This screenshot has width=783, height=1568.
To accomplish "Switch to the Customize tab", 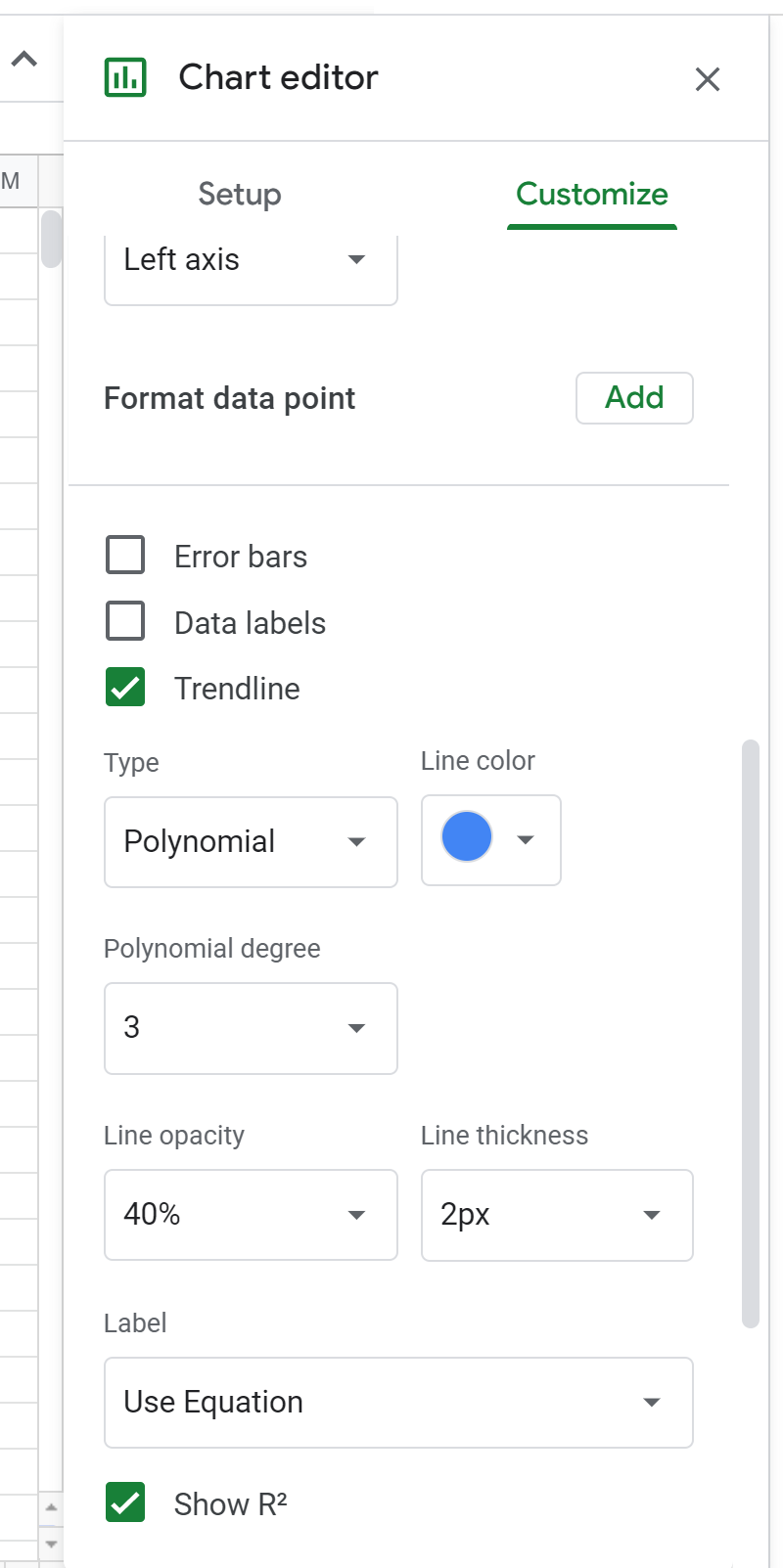I will tap(591, 194).
